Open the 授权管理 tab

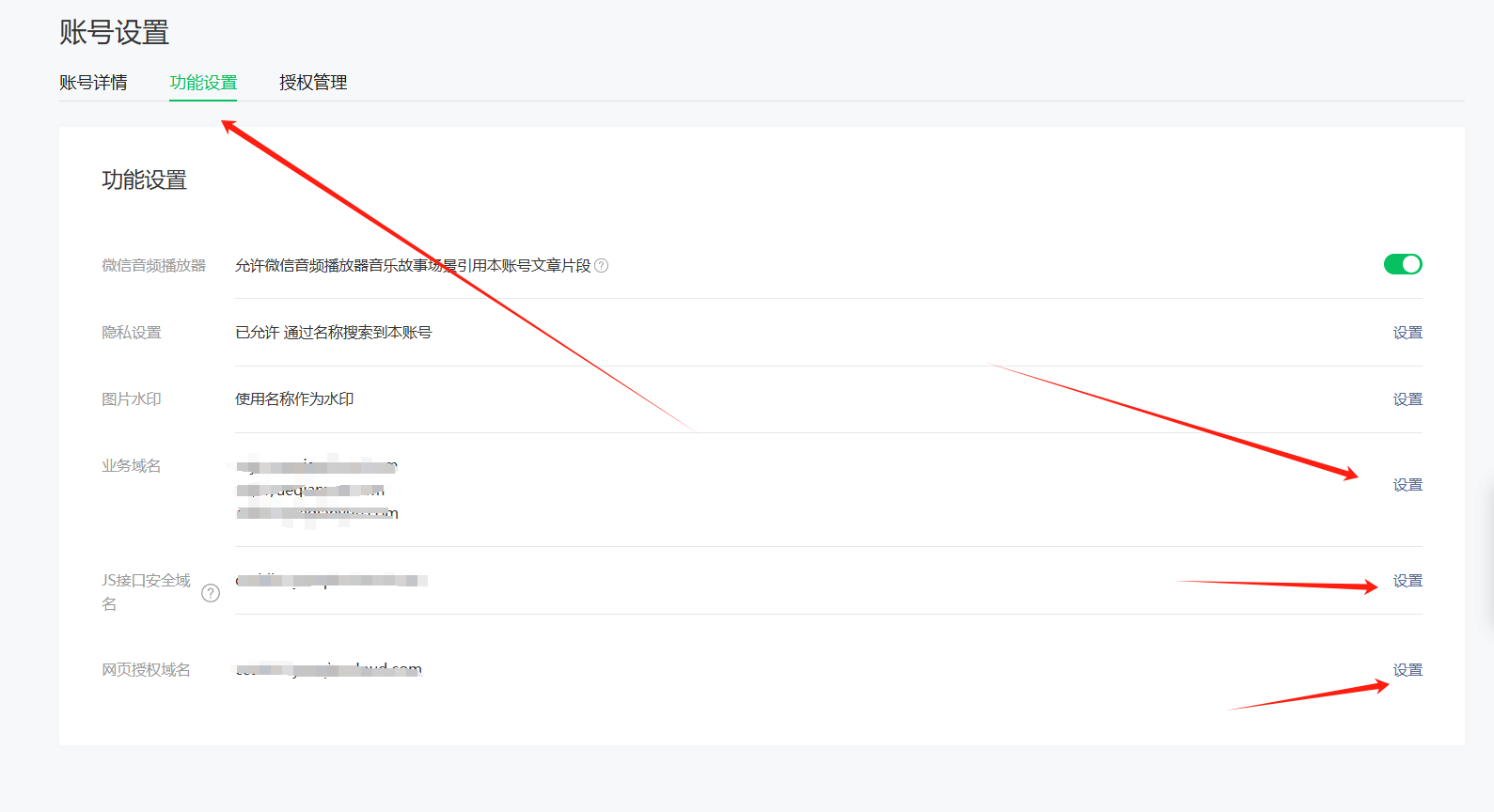313,83
